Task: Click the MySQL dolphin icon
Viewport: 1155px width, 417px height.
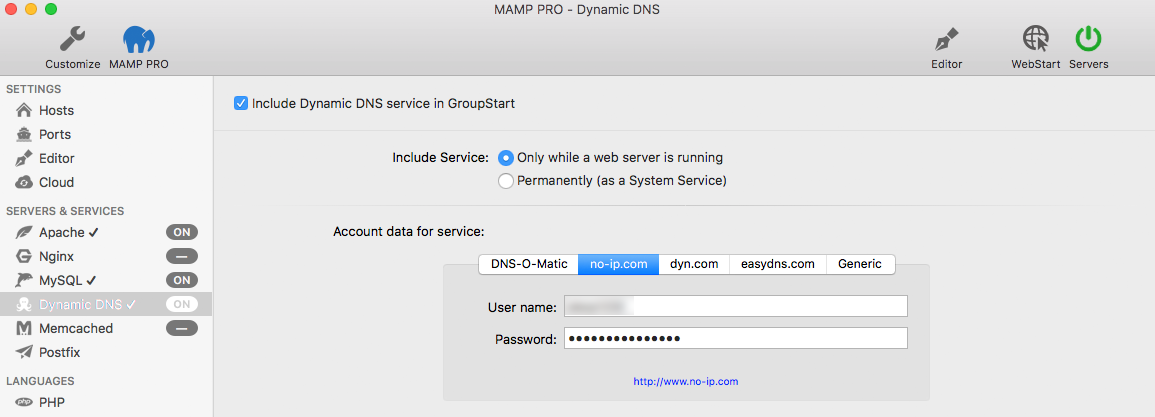Action: pos(24,280)
